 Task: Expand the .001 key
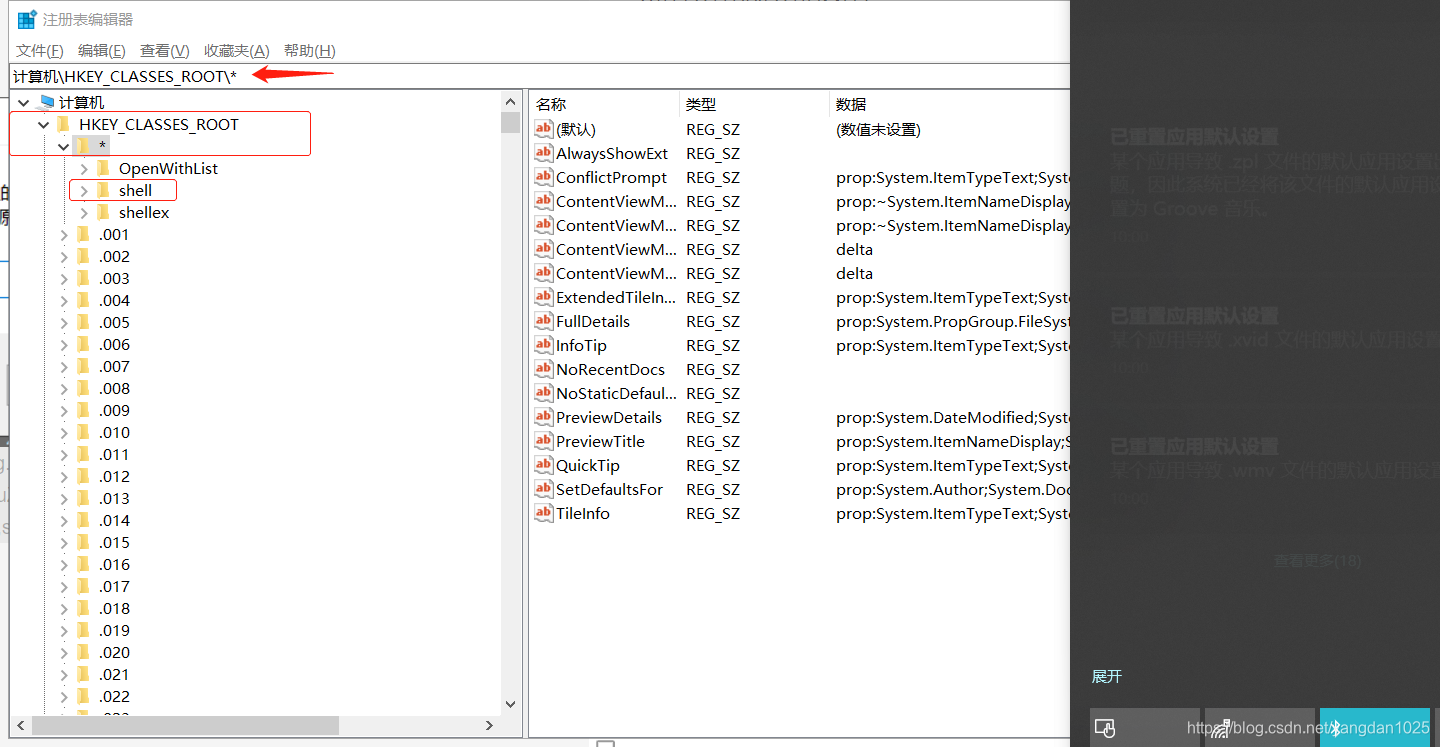tap(64, 234)
